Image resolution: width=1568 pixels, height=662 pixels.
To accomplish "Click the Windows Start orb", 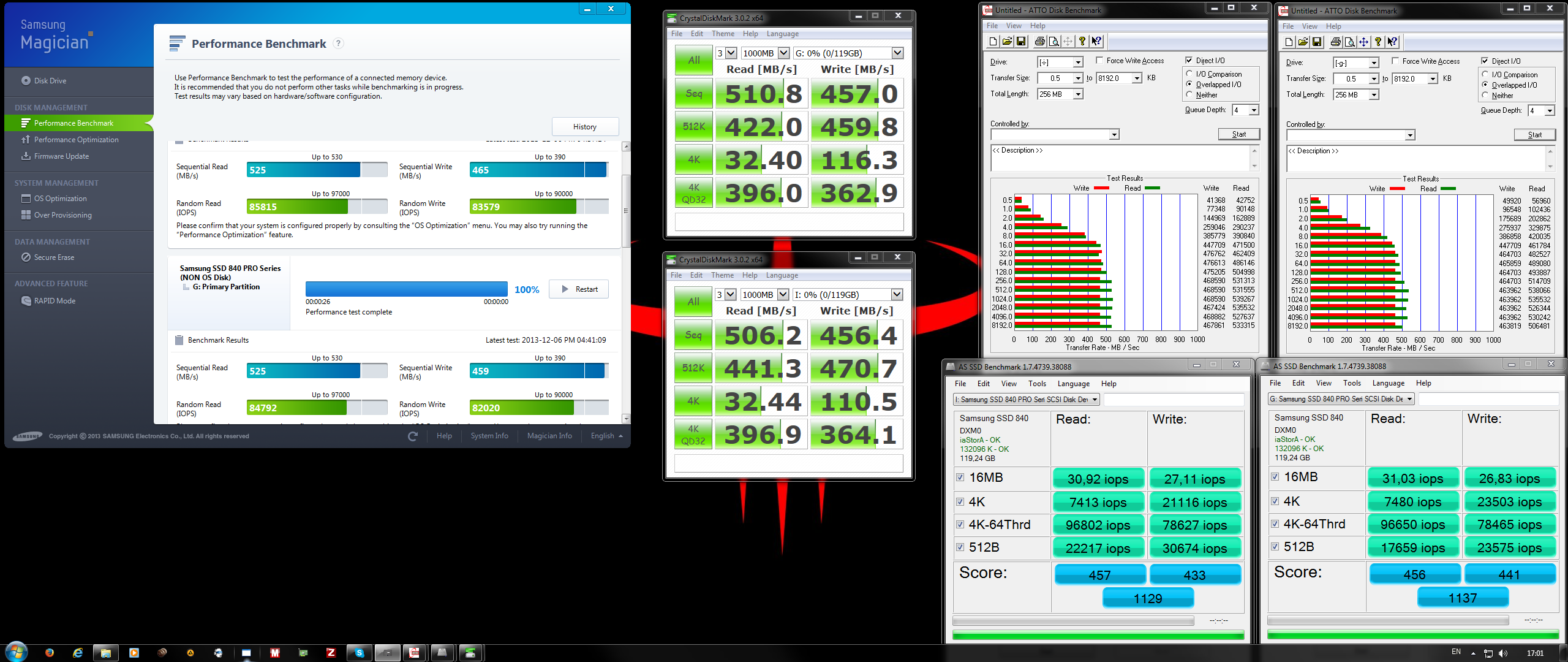I will tap(17, 652).
